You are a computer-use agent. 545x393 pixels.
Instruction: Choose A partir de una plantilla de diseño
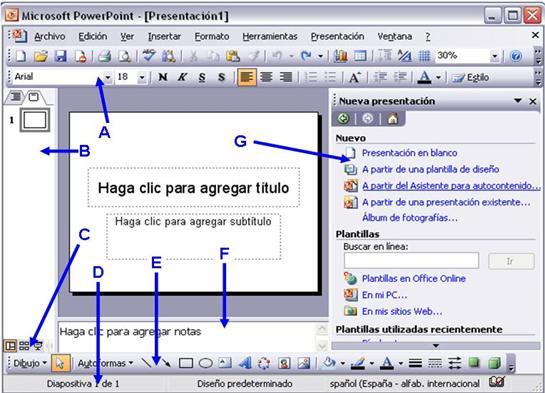tap(430, 169)
